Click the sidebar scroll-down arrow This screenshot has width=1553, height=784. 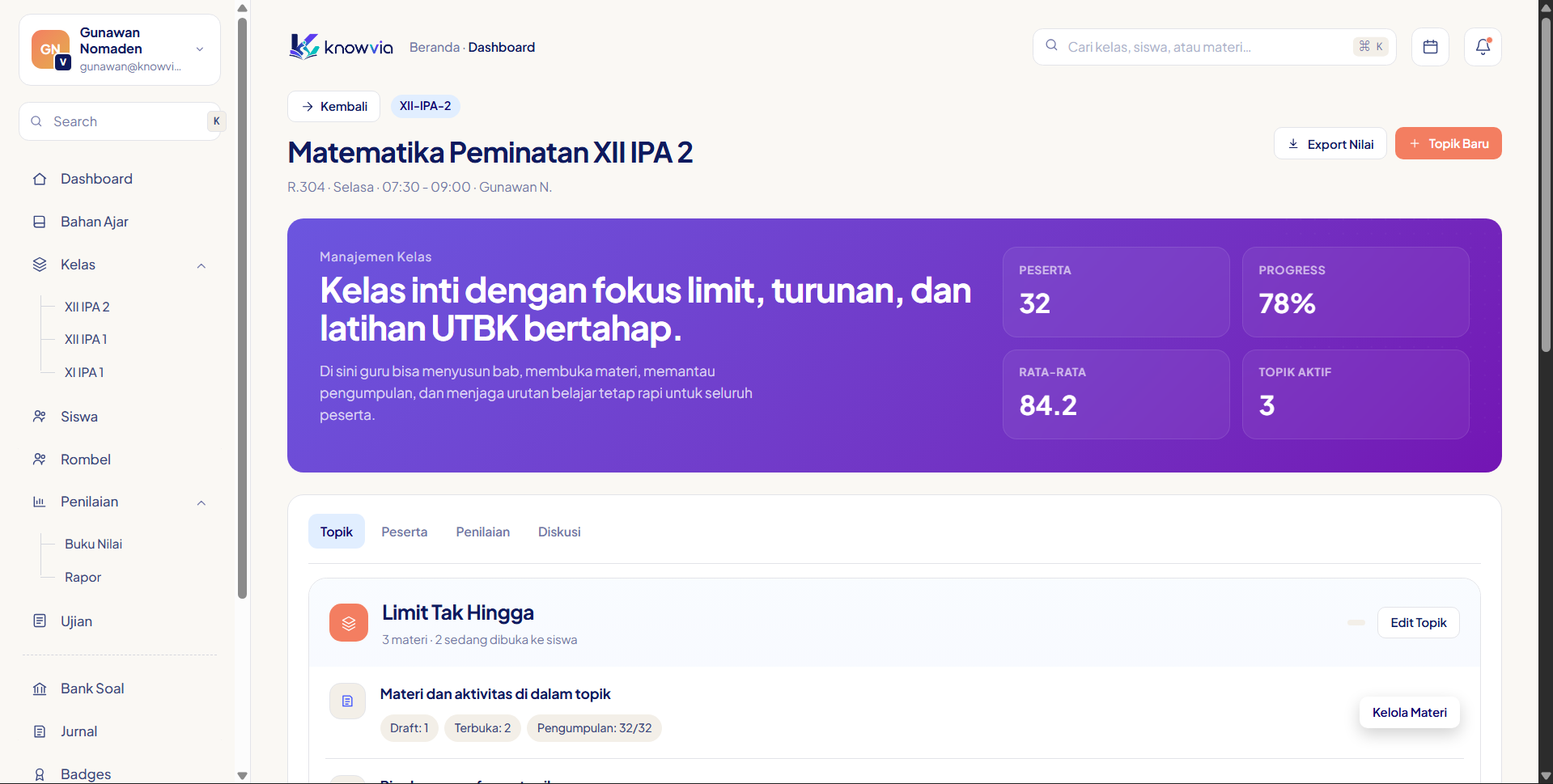pyautogui.click(x=242, y=775)
